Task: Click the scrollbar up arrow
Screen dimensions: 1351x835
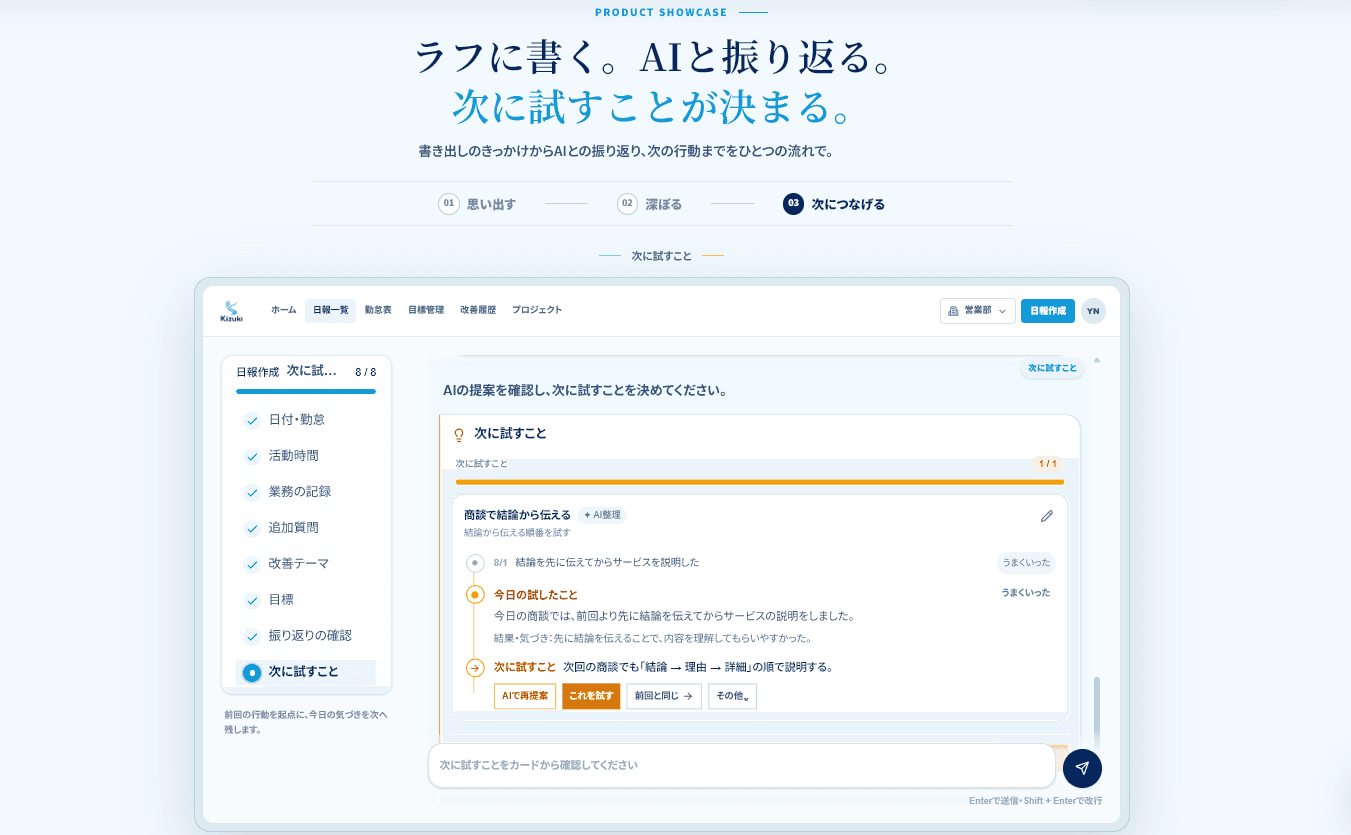Action: click(1097, 359)
